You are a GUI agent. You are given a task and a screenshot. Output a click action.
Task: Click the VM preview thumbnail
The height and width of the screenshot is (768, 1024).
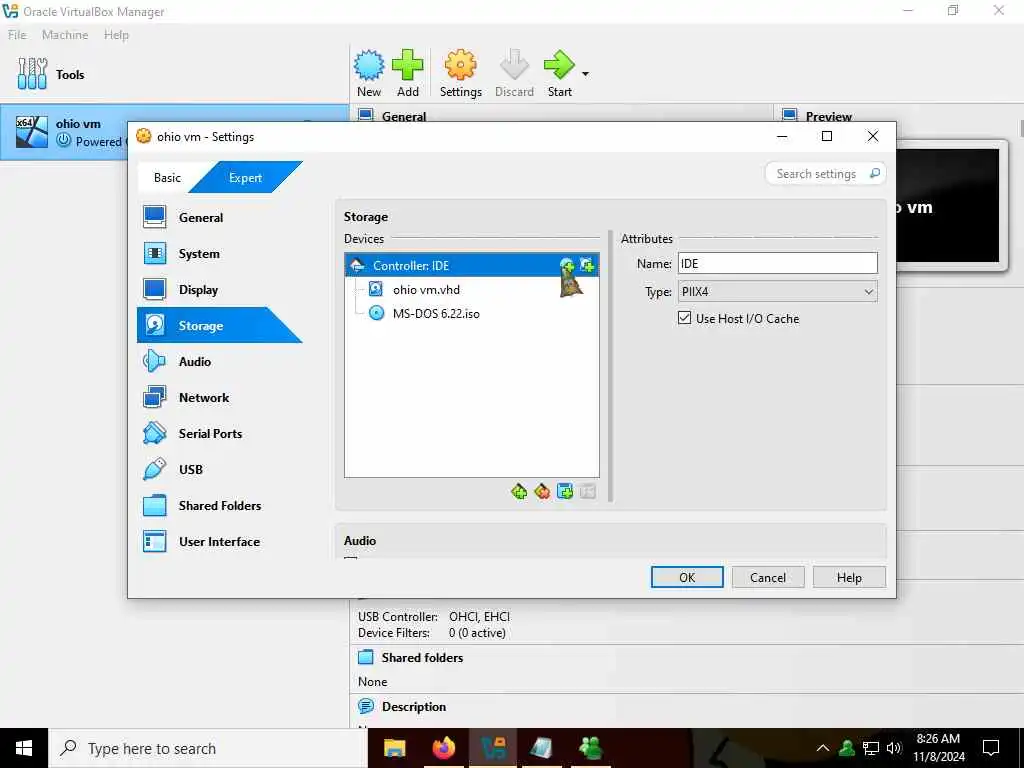[950, 206]
